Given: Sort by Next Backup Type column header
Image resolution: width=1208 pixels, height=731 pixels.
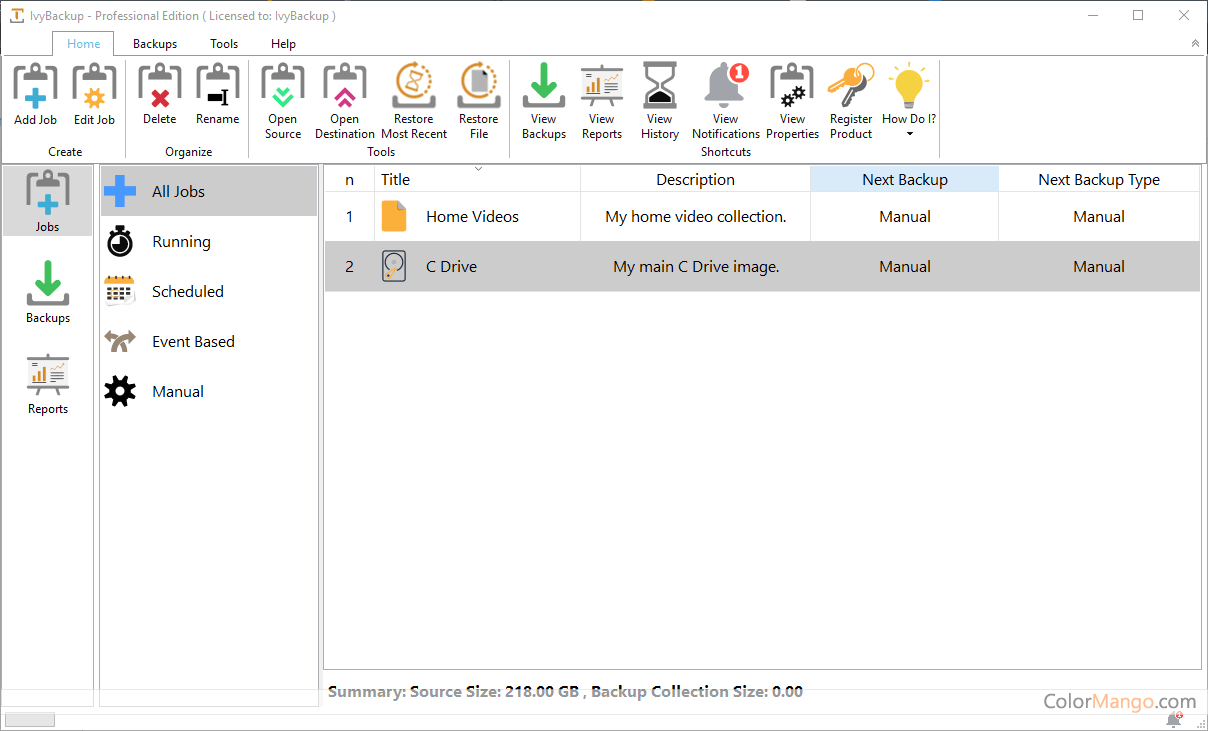Looking at the screenshot, I should coord(1099,180).
